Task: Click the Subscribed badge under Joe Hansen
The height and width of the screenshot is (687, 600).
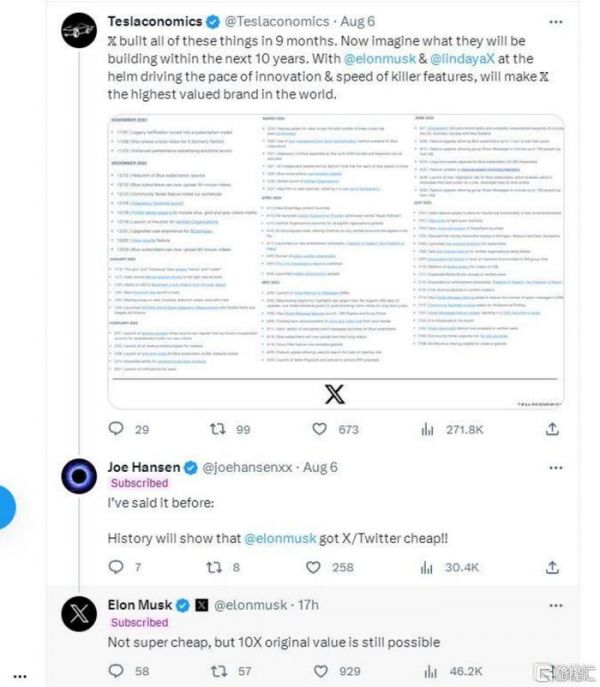Action: (x=139, y=484)
